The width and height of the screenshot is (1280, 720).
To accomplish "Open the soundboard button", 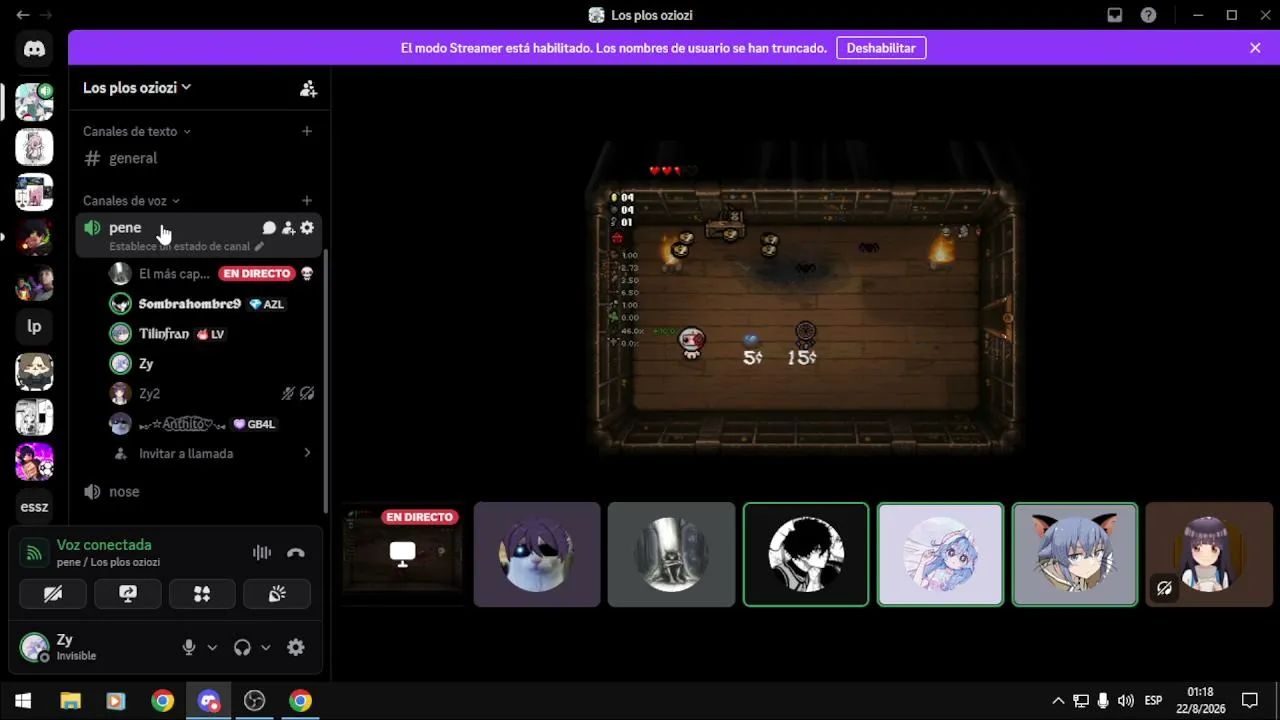I will click(x=277, y=594).
